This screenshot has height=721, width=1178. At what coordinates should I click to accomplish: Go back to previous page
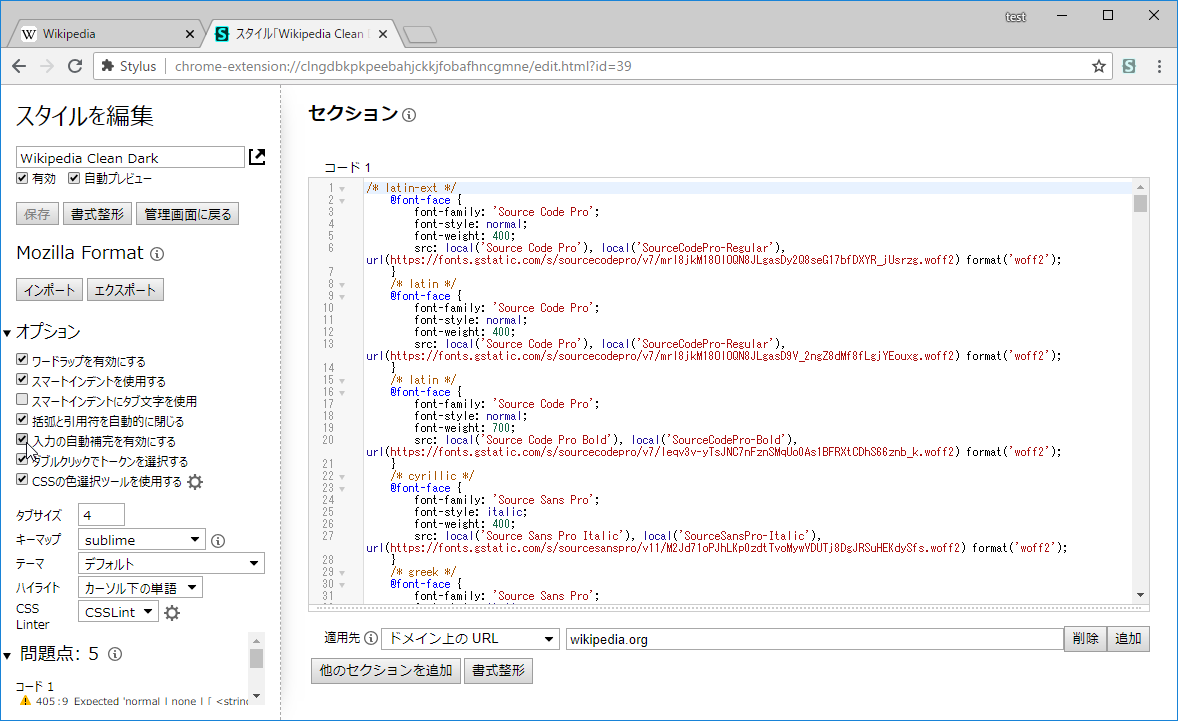[20, 66]
